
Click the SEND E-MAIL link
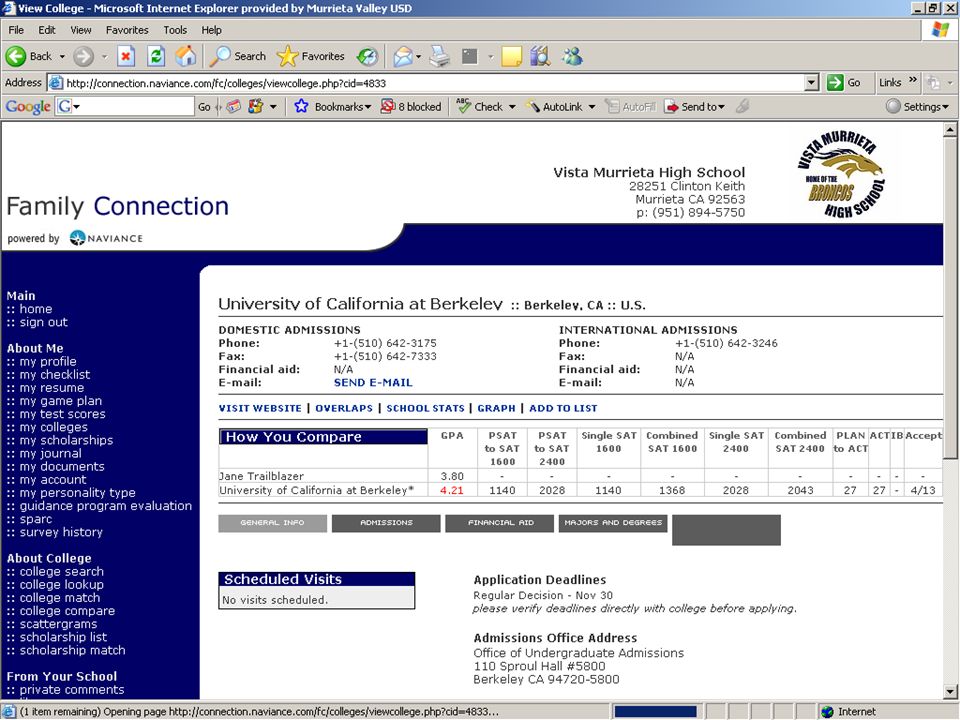tap(373, 383)
